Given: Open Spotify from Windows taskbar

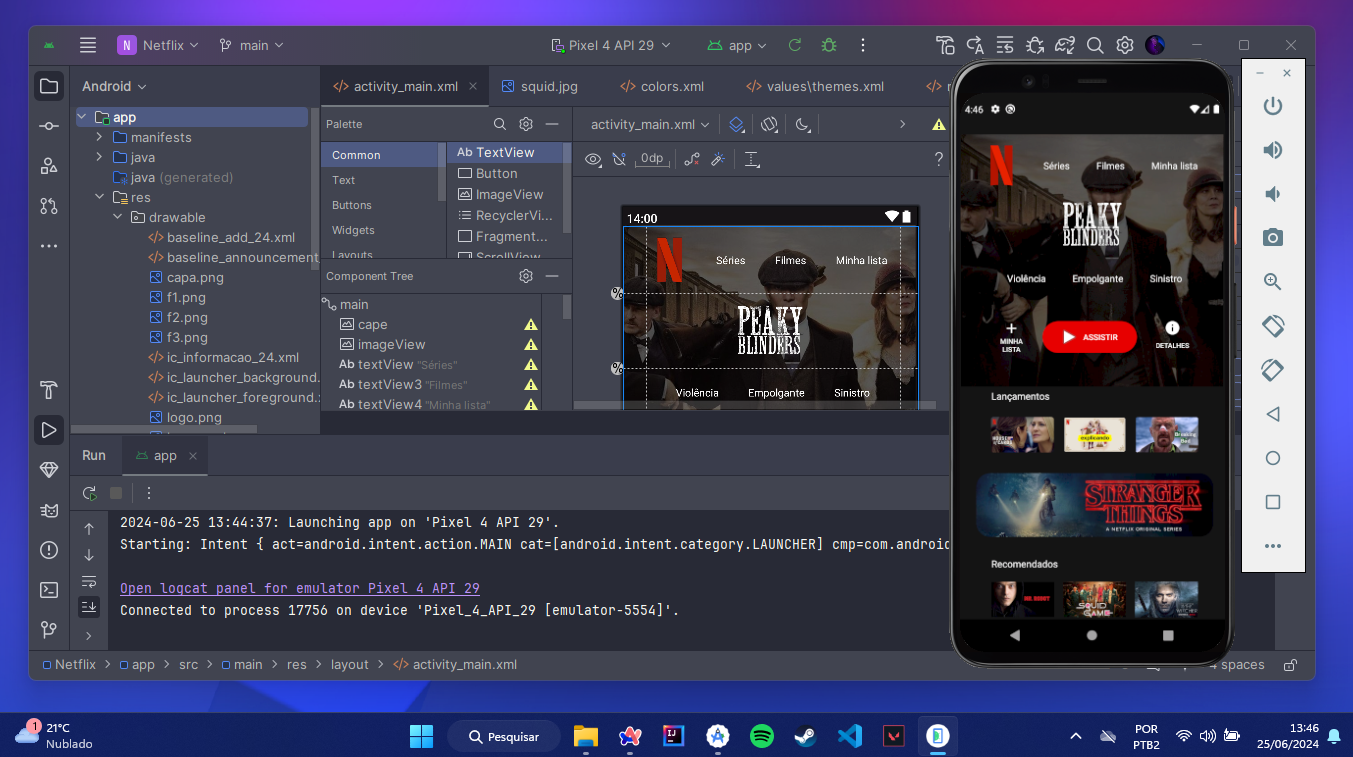Looking at the screenshot, I should point(762,736).
